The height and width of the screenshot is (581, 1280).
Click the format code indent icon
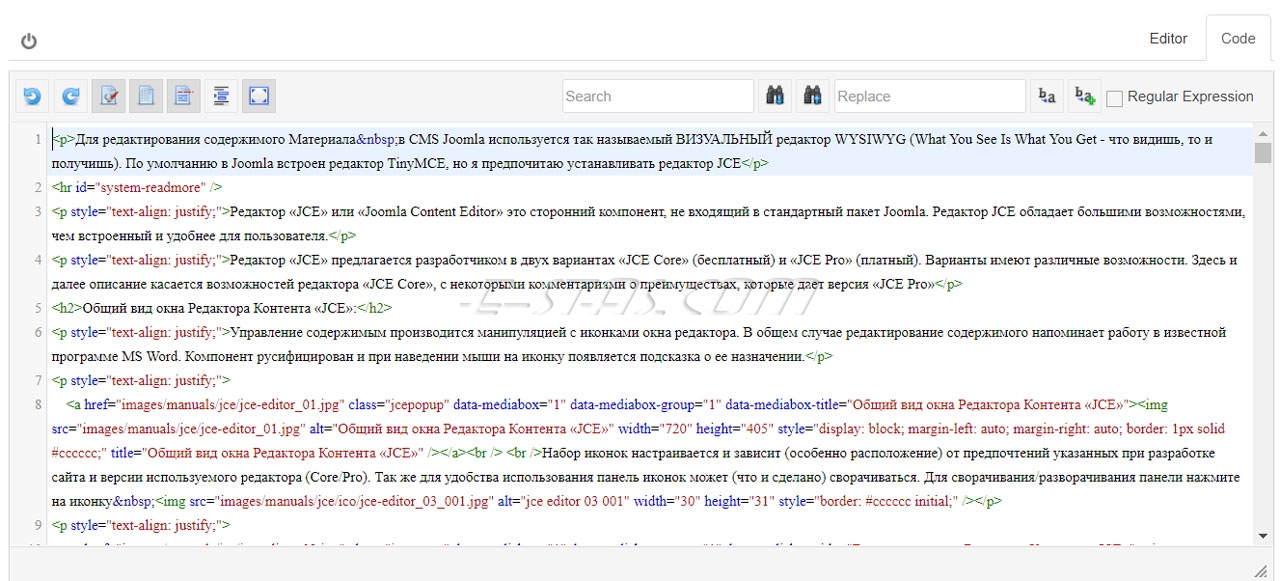[x=221, y=96]
